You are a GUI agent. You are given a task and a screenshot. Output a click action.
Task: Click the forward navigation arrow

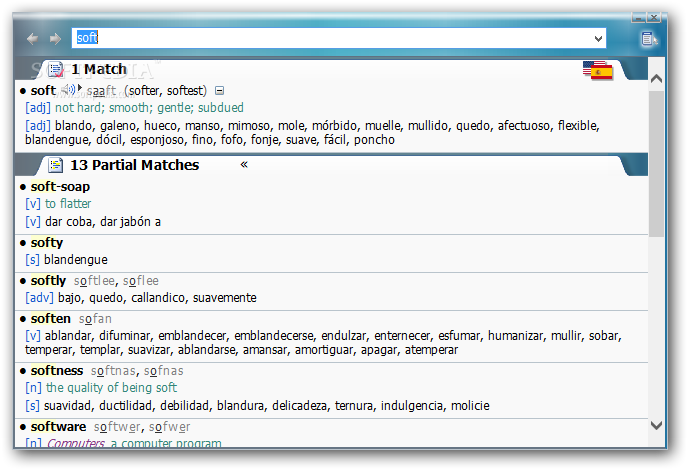55,39
